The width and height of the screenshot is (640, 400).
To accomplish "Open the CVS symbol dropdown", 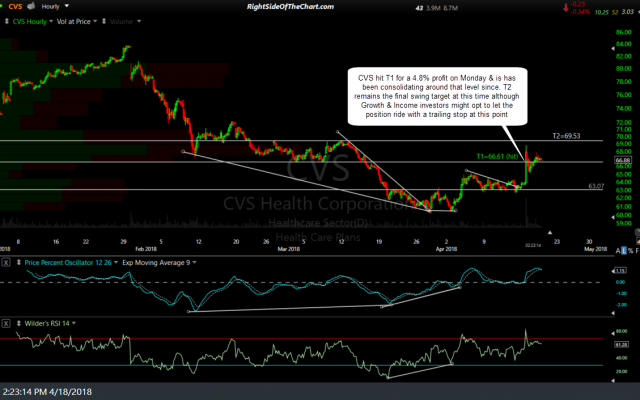I will click(x=17, y=7).
